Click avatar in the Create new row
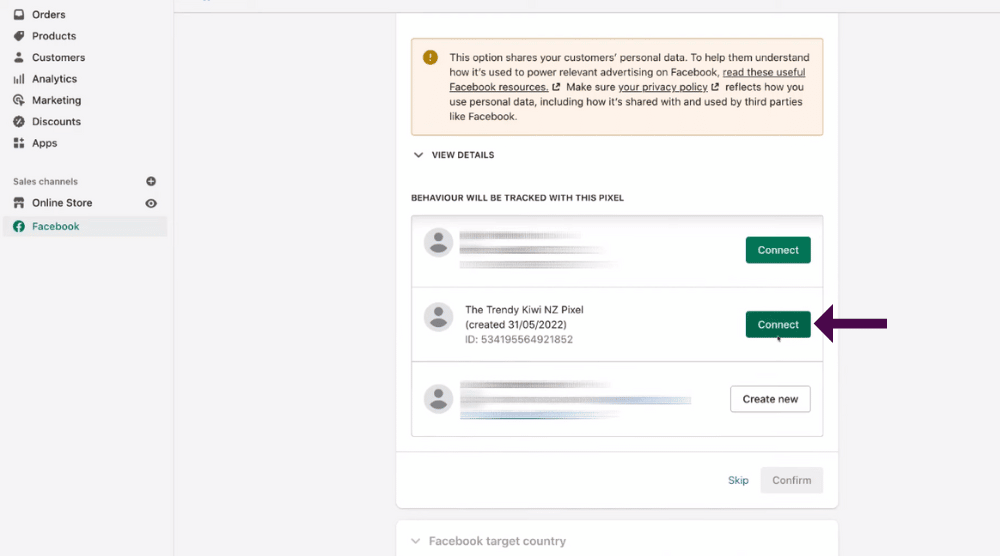This screenshot has height=556, width=1000. click(439, 399)
